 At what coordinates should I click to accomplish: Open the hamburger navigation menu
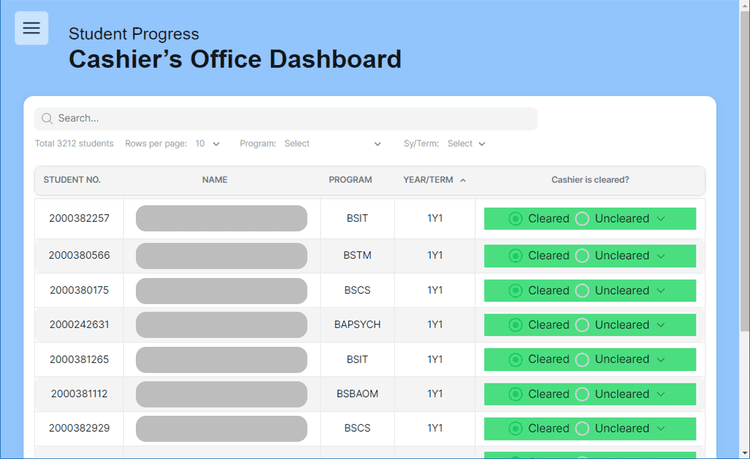tap(31, 28)
